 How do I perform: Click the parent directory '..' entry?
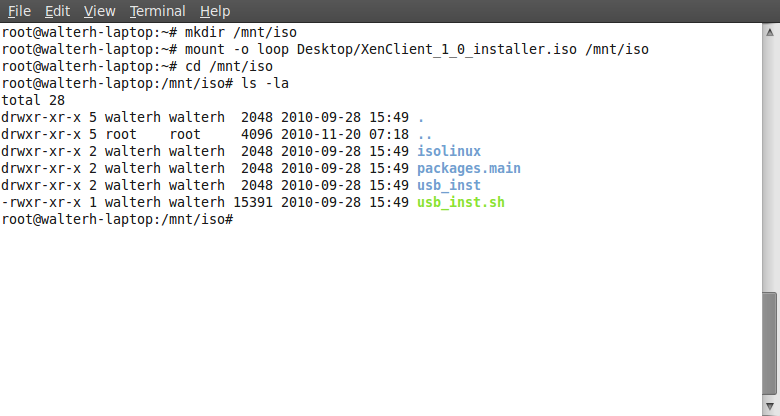click(x=424, y=134)
